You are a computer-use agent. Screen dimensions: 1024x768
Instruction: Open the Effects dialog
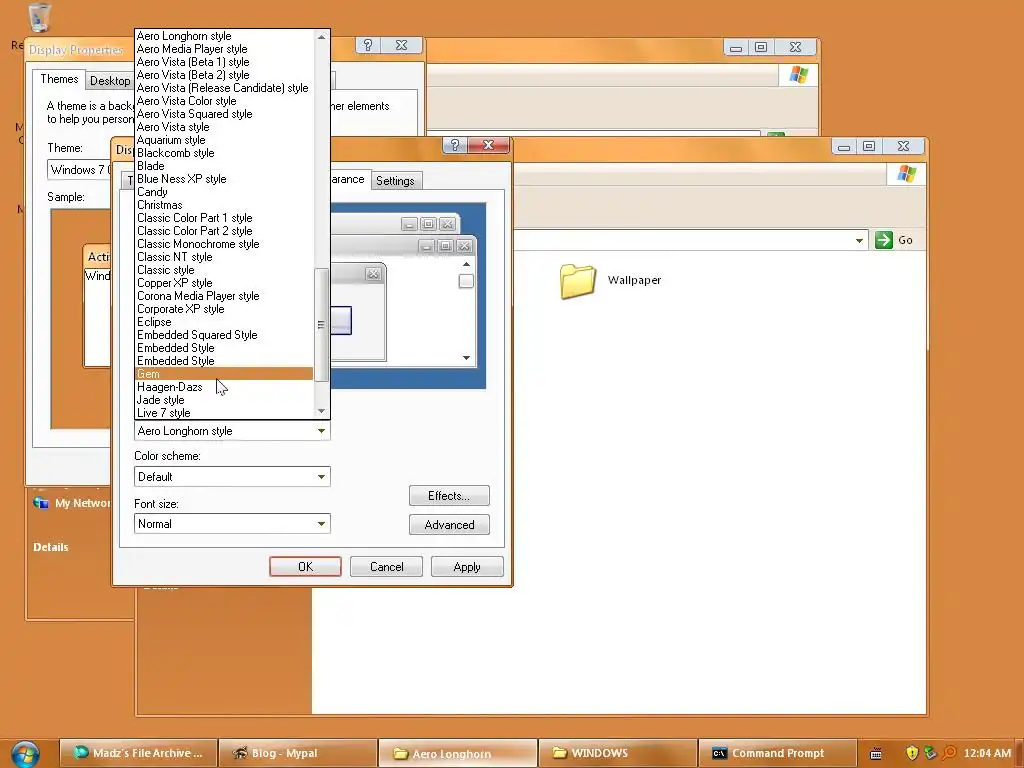449,496
